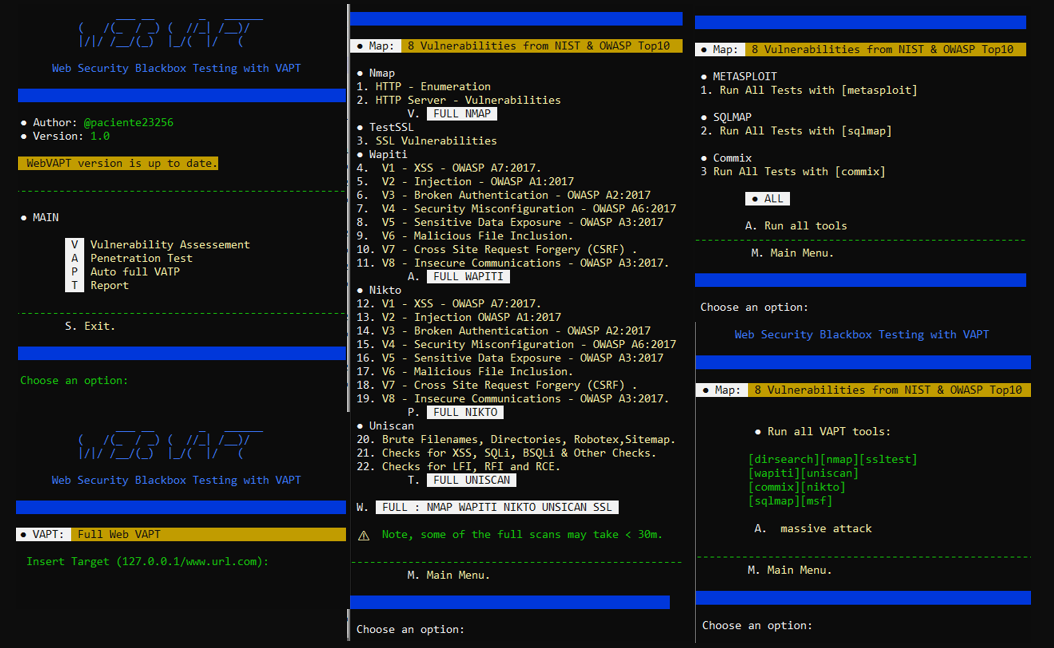Select item 13 V2 - Injection OWASP A1:2017

point(458,317)
